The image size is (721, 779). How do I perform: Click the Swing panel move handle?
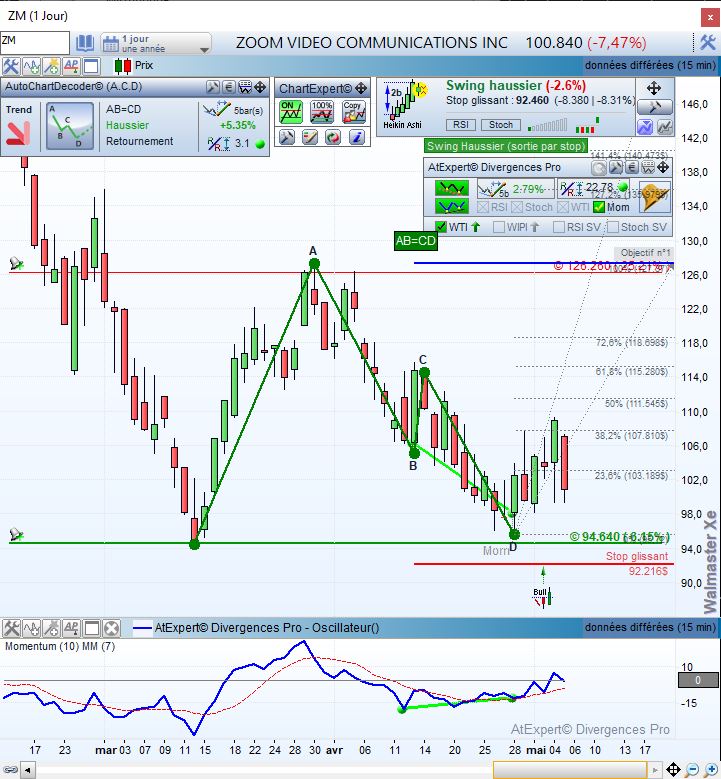[x=653, y=88]
